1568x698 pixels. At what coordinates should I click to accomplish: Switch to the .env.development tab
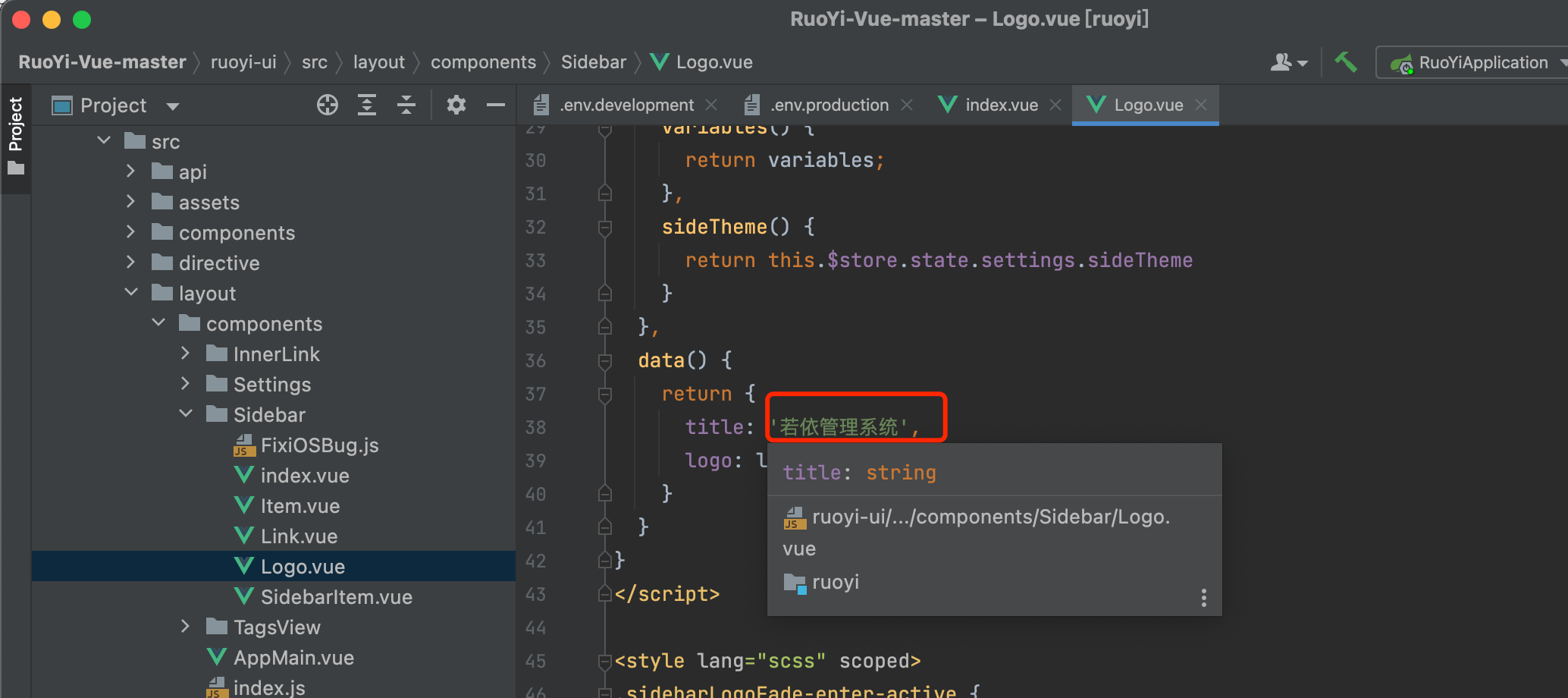(x=626, y=105)
